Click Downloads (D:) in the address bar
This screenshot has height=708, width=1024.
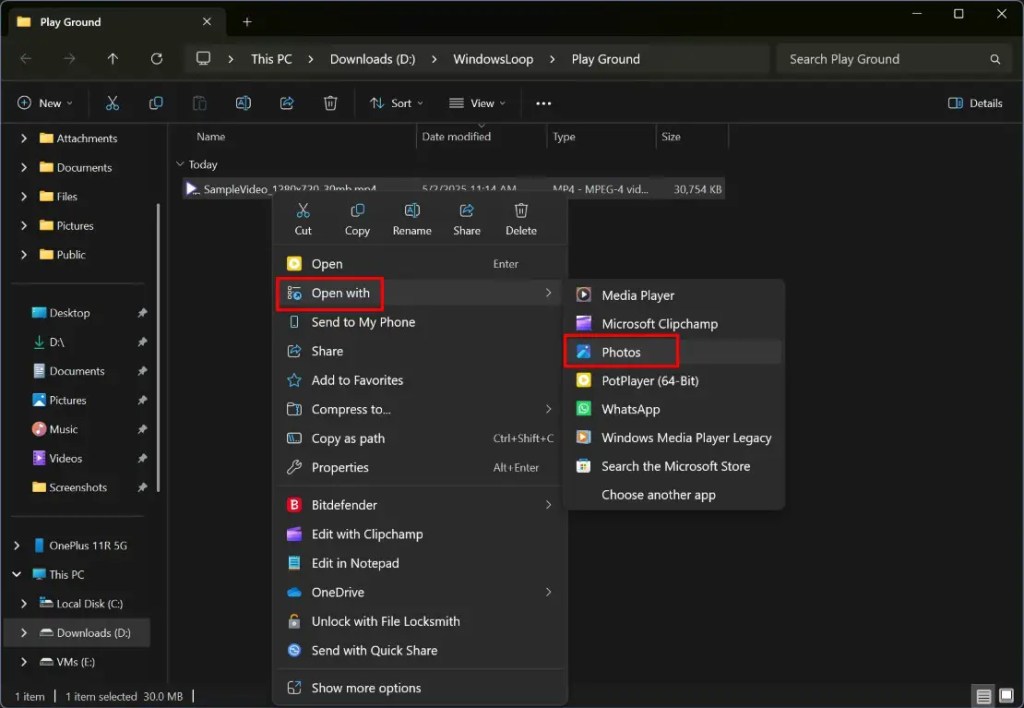point(372,59)
